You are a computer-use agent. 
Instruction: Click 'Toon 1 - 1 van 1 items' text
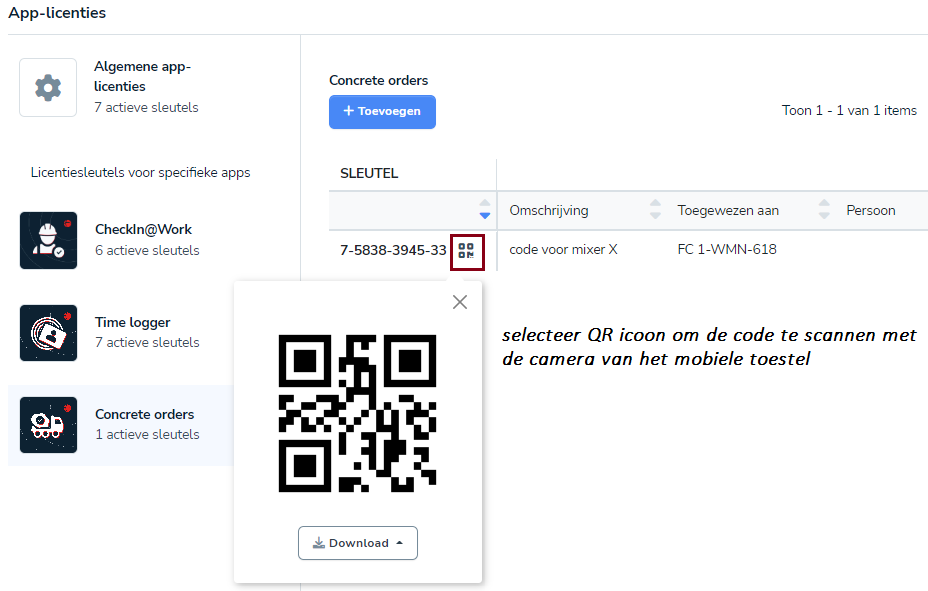pyautogui.click(x=849, y=111)
